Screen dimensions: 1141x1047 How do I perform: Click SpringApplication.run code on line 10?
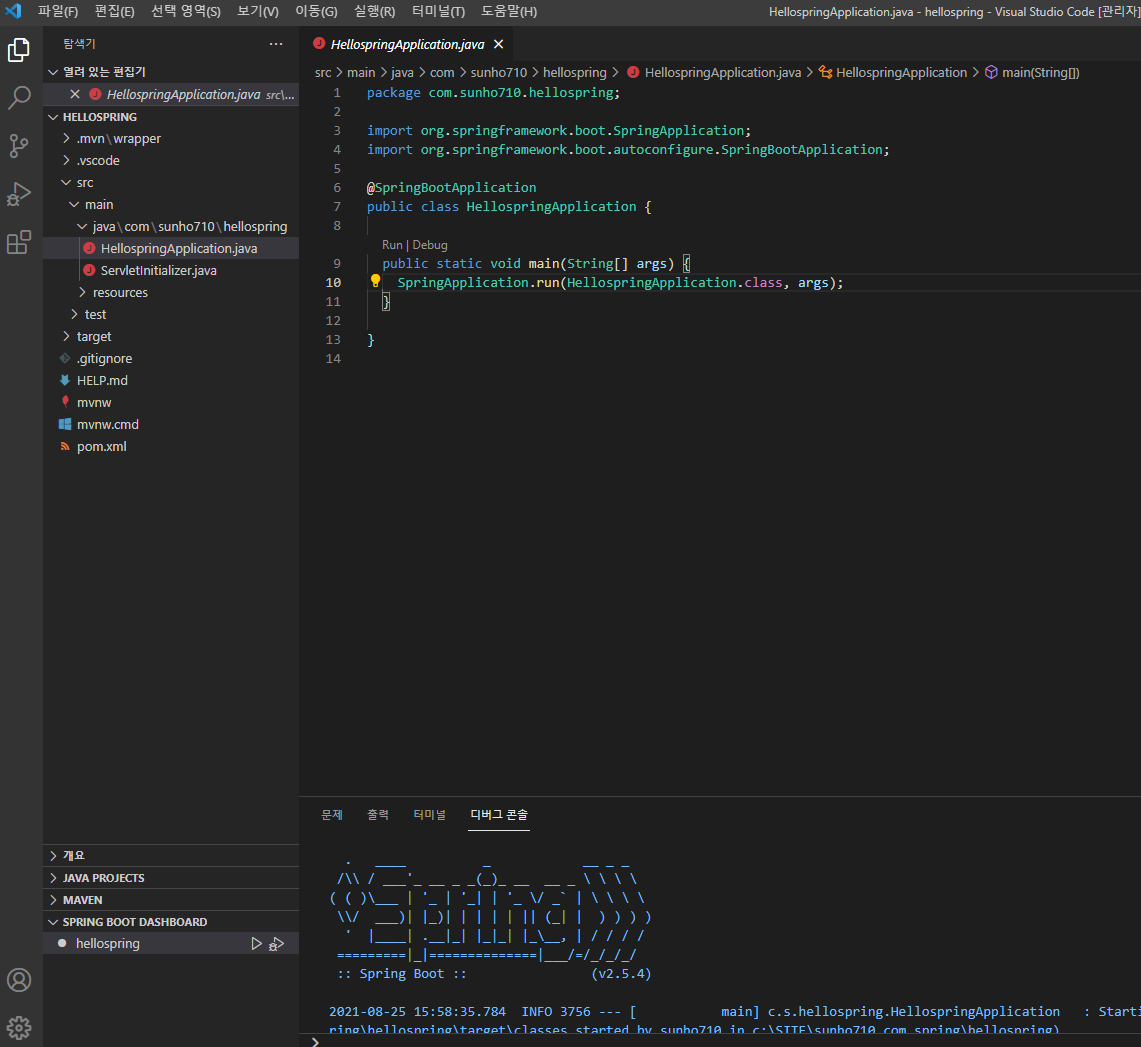pyautogui.click(x=478, y=282)
